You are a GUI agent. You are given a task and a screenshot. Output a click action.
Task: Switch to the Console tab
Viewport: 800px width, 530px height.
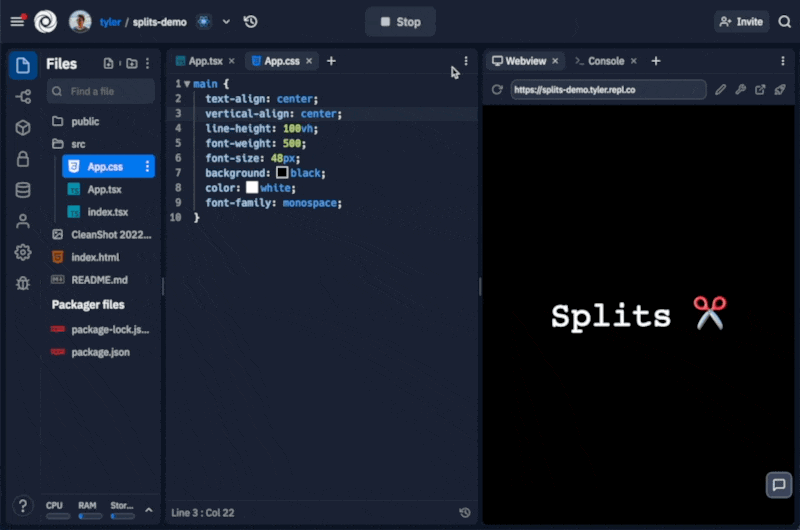coord(605,61)
